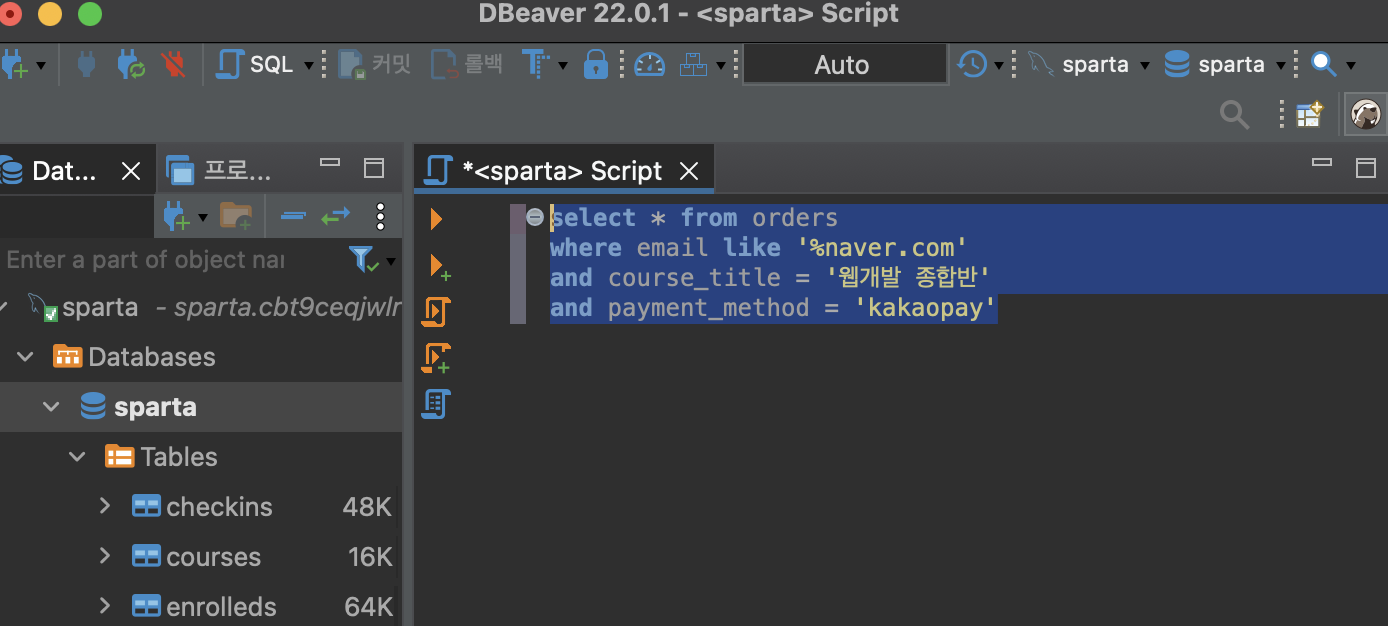Image resolution: width=1388 pixels, height=626 pixels.
Task: Click the Explain execution plan icon
Action: pyautogui.click(x=436, y=404)
